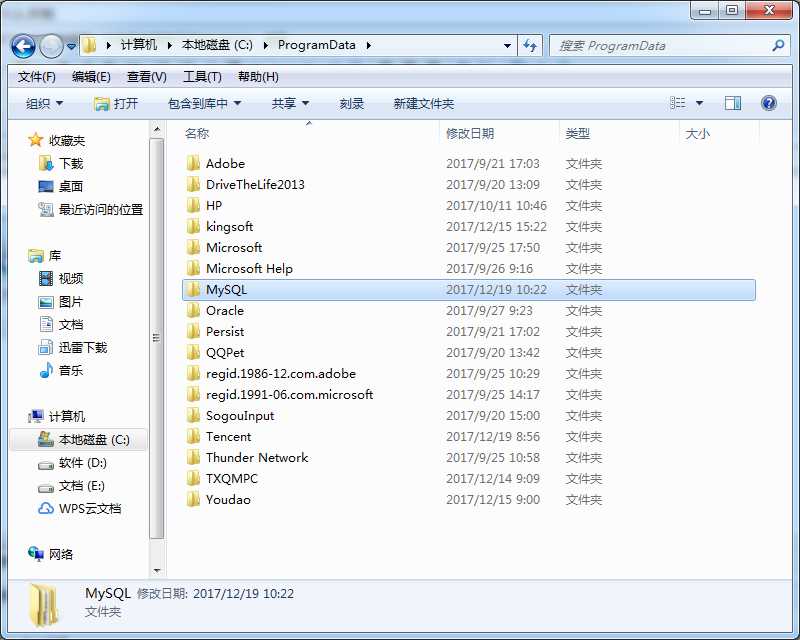
Task: Open the 文件(F) menu
Action: (36, 77)
